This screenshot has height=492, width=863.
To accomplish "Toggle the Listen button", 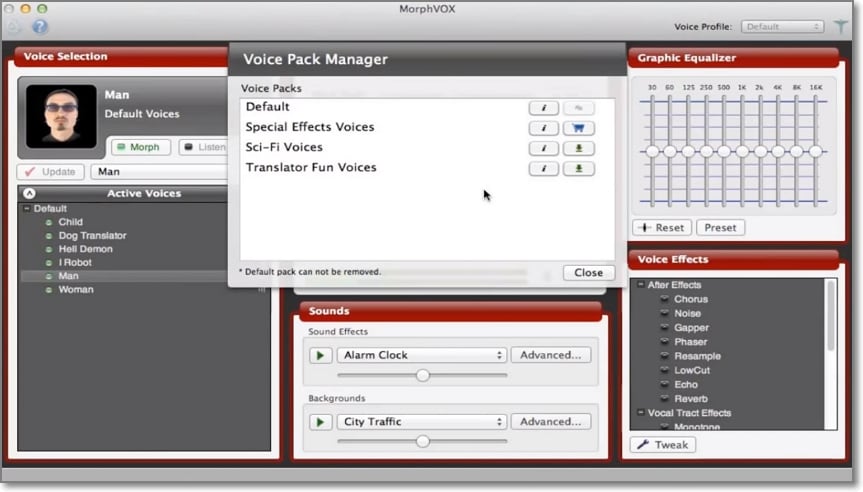I will 204,147.
